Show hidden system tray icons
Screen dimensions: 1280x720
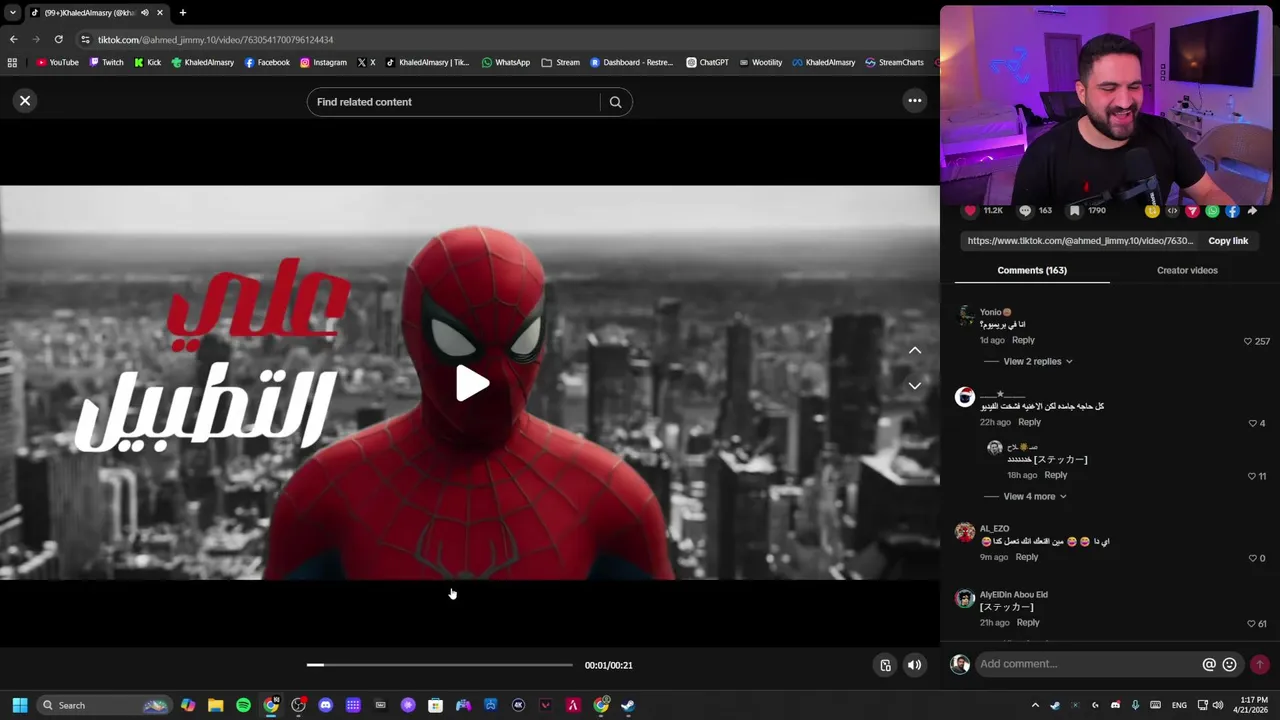tap(1035, 705)
